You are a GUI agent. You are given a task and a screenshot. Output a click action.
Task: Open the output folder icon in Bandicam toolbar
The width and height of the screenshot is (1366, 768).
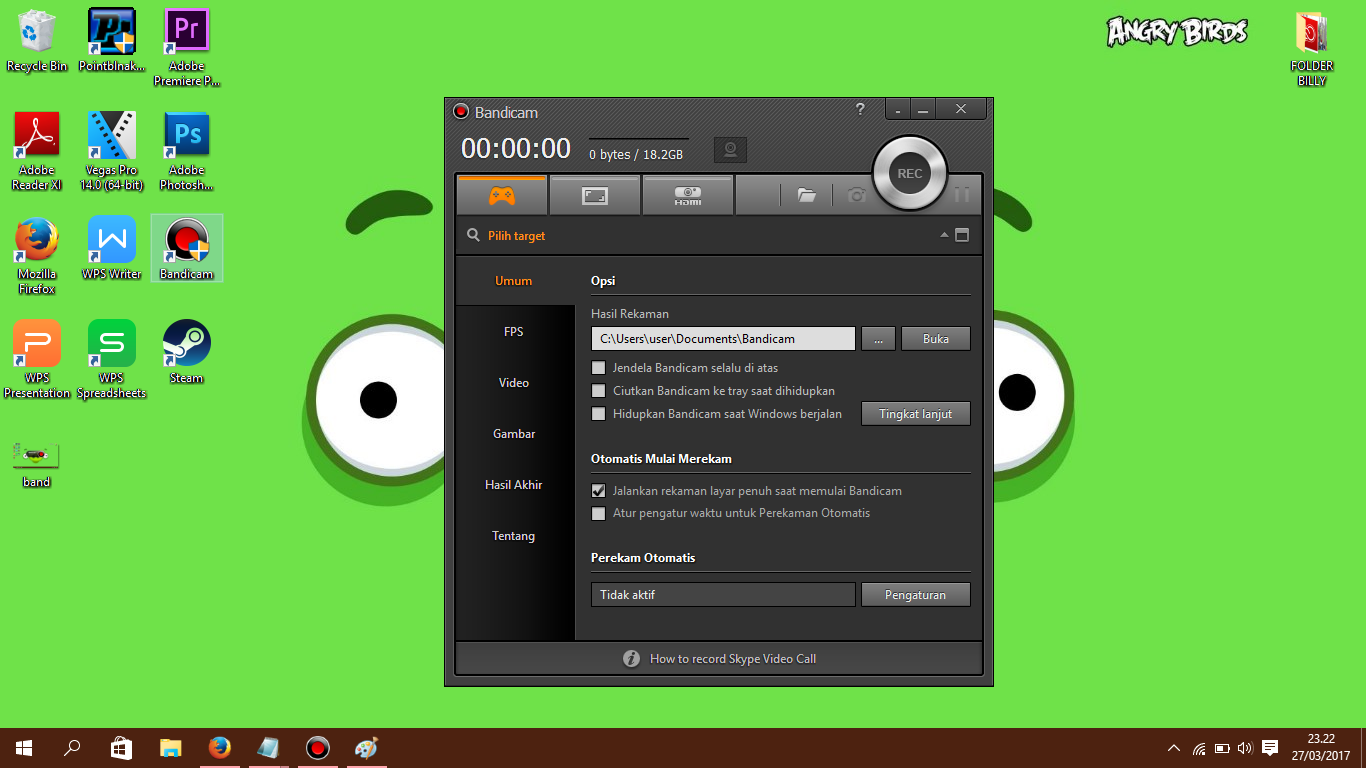(807, 196)
